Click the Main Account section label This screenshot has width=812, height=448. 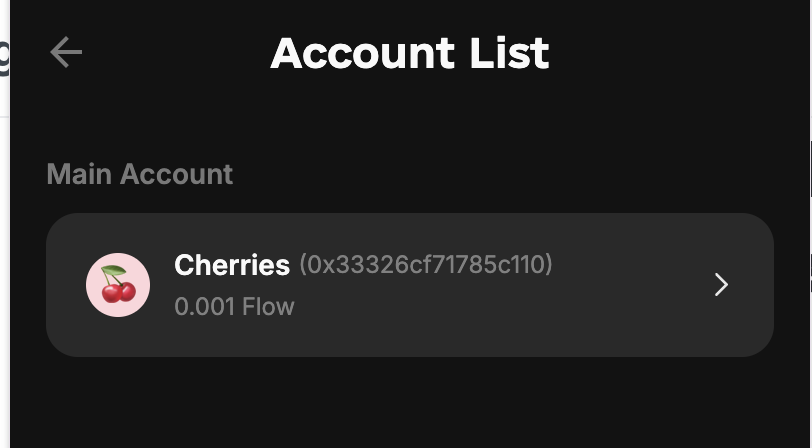(140, 174)
